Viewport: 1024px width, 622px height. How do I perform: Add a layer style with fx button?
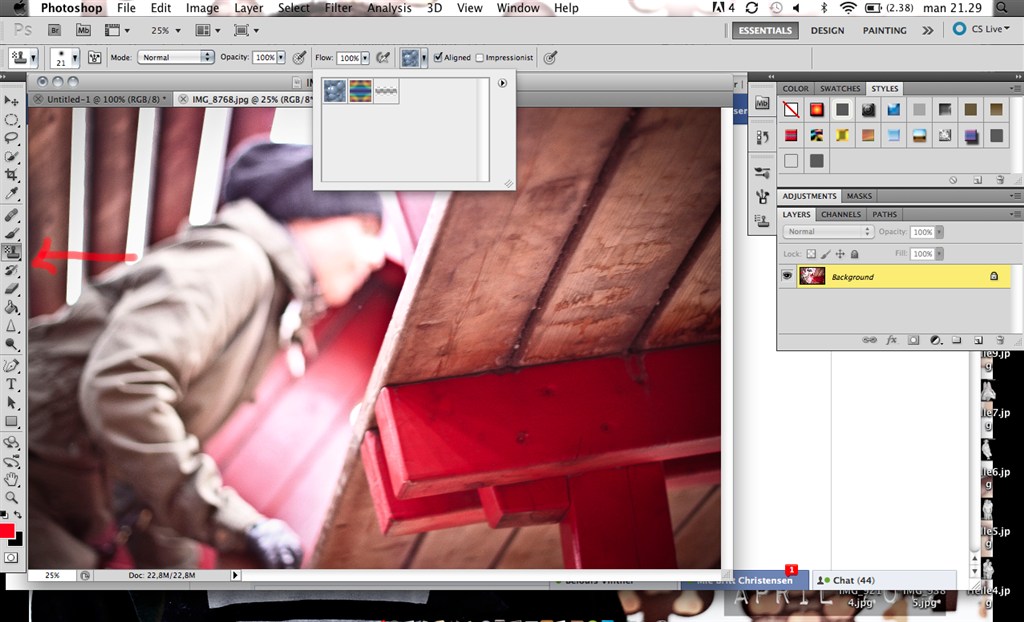click(x=891, y=340)
